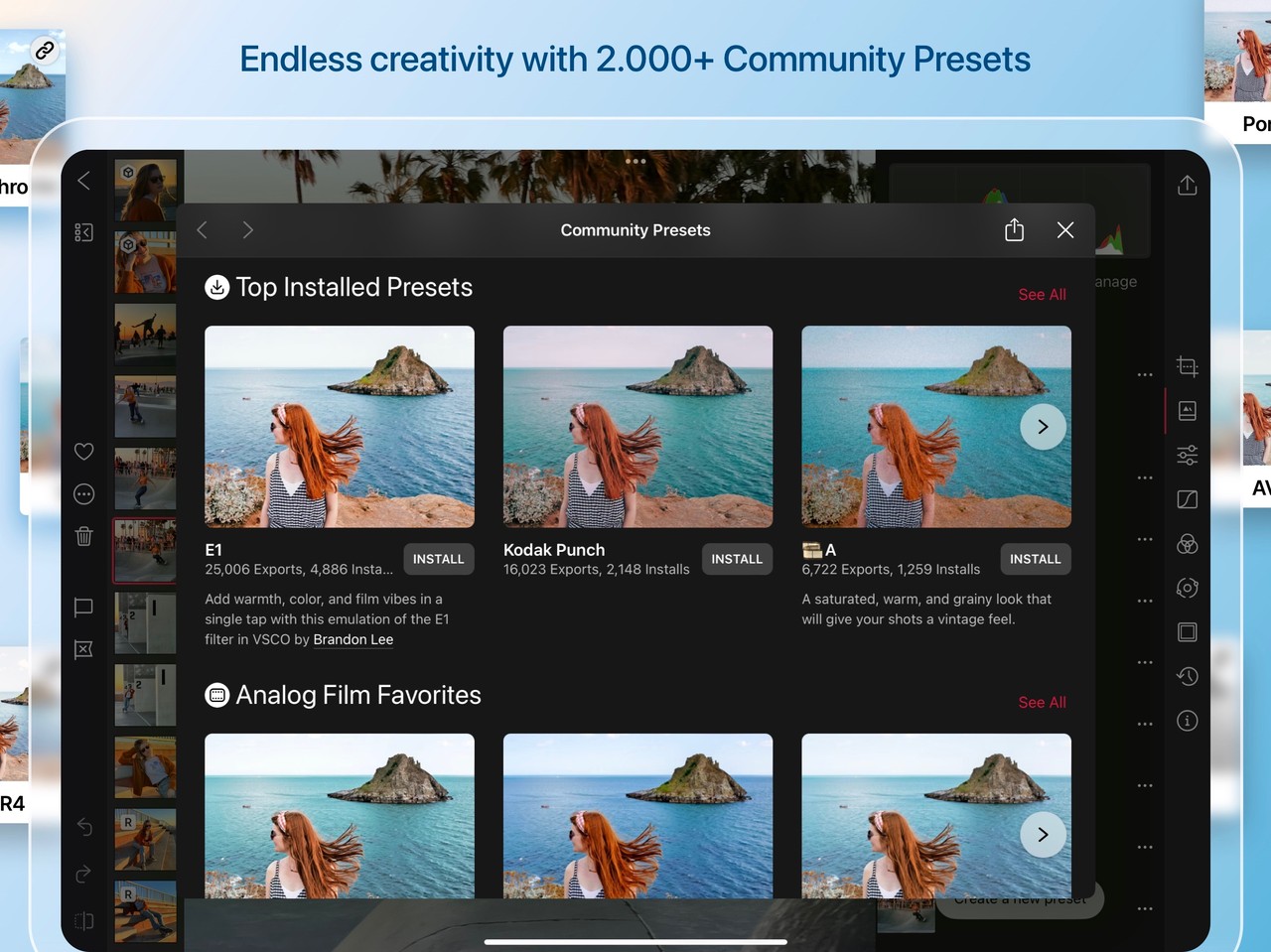The width and height of the screenshot is (1271, 952).
Task: Open second Analog Film Favorites preview image
Action: click(x=637, y=816)
